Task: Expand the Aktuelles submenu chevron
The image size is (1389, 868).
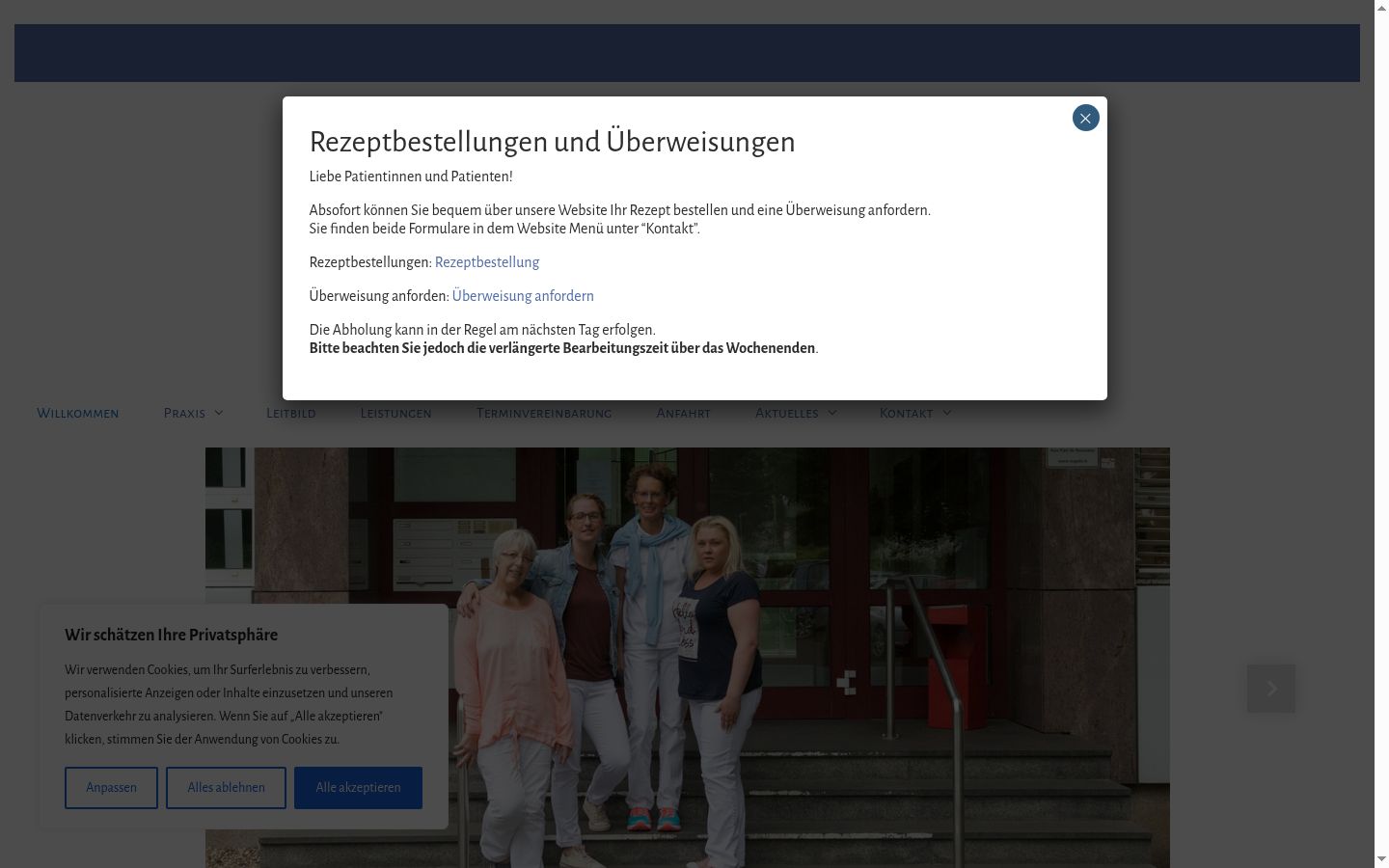Action: pos(832,413)
